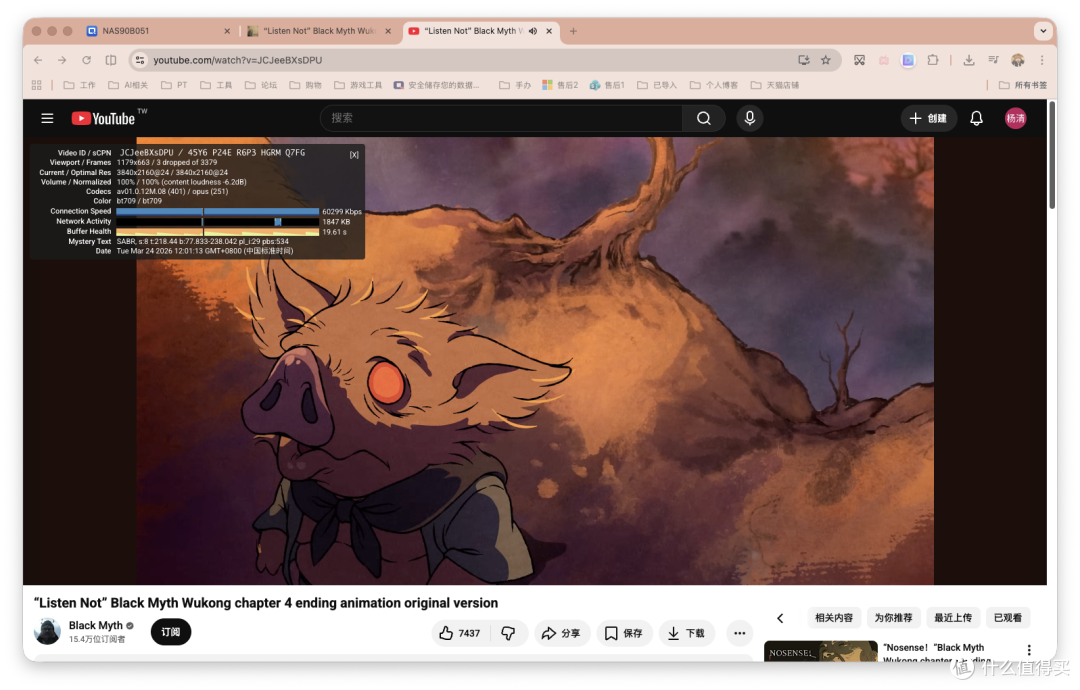Open options for the Nosense! recommended video
This screenshot has width=1080, height=690.
click(1029, 650)
